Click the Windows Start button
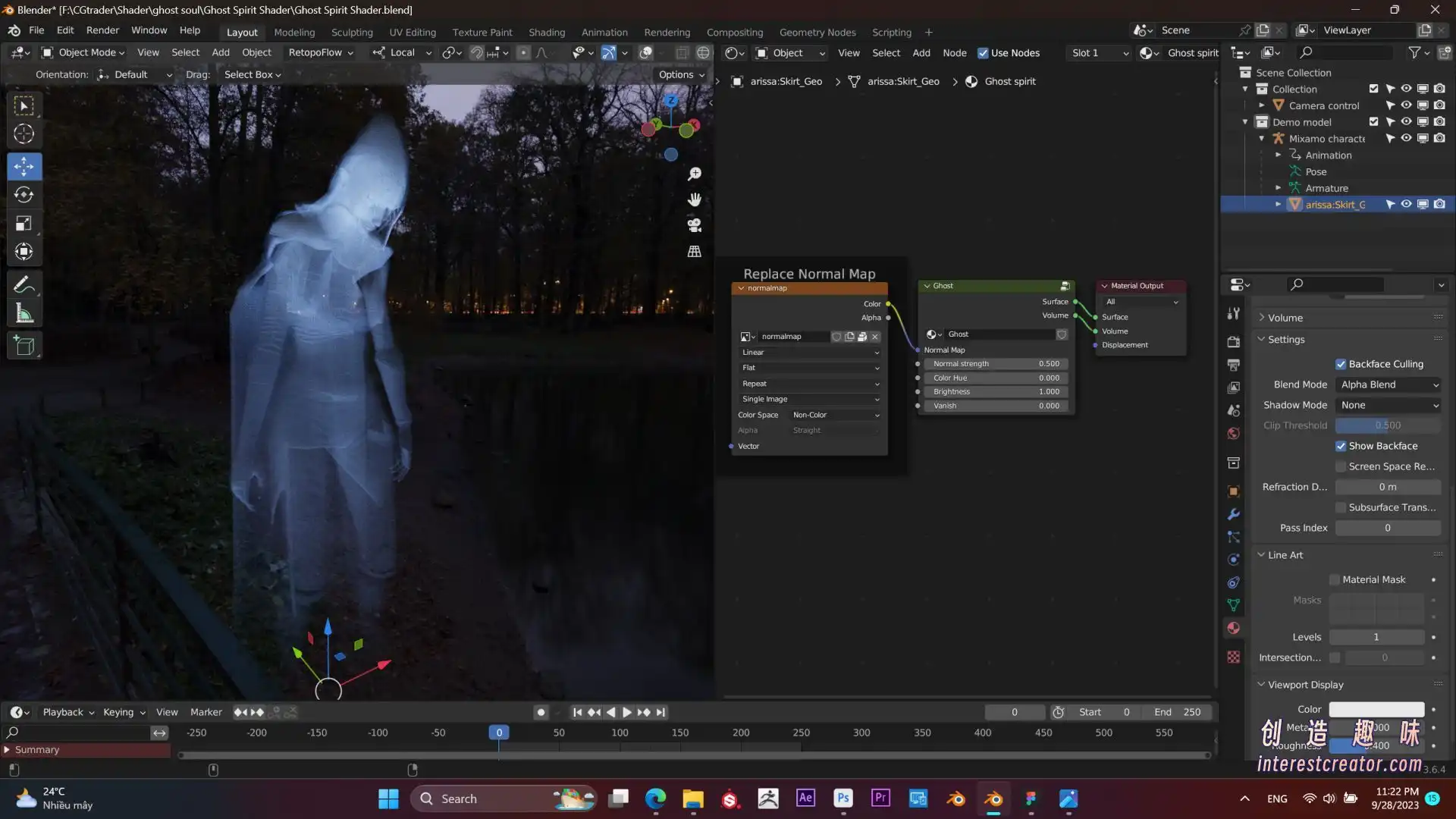The image size is (1456, 819). (388, 799)
